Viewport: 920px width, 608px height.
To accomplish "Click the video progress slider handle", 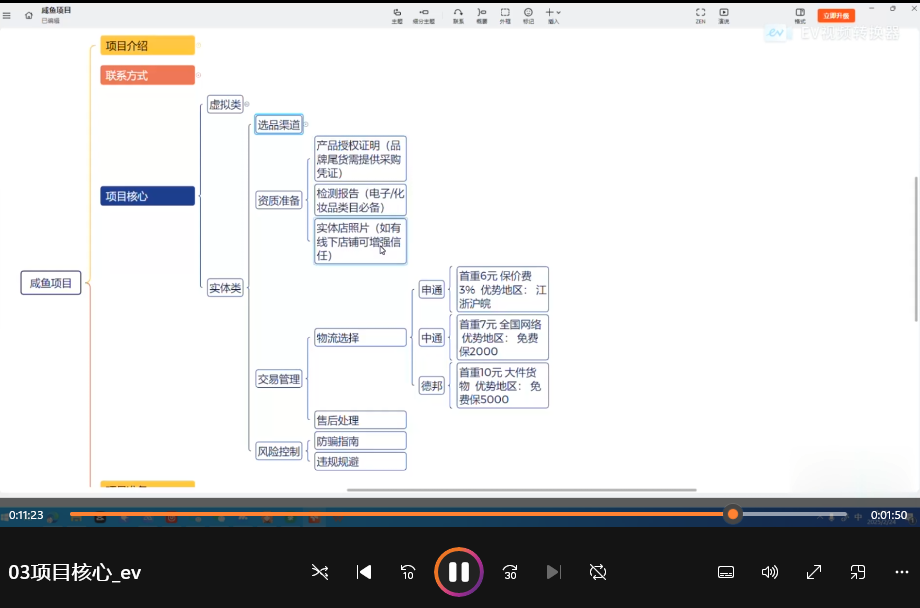I will tap(733, 514).
